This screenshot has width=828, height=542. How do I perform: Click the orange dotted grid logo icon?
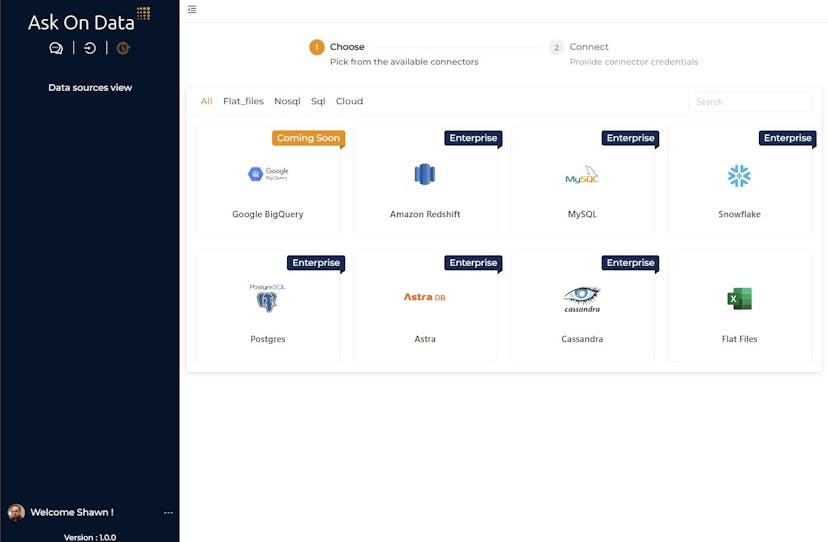144,13
